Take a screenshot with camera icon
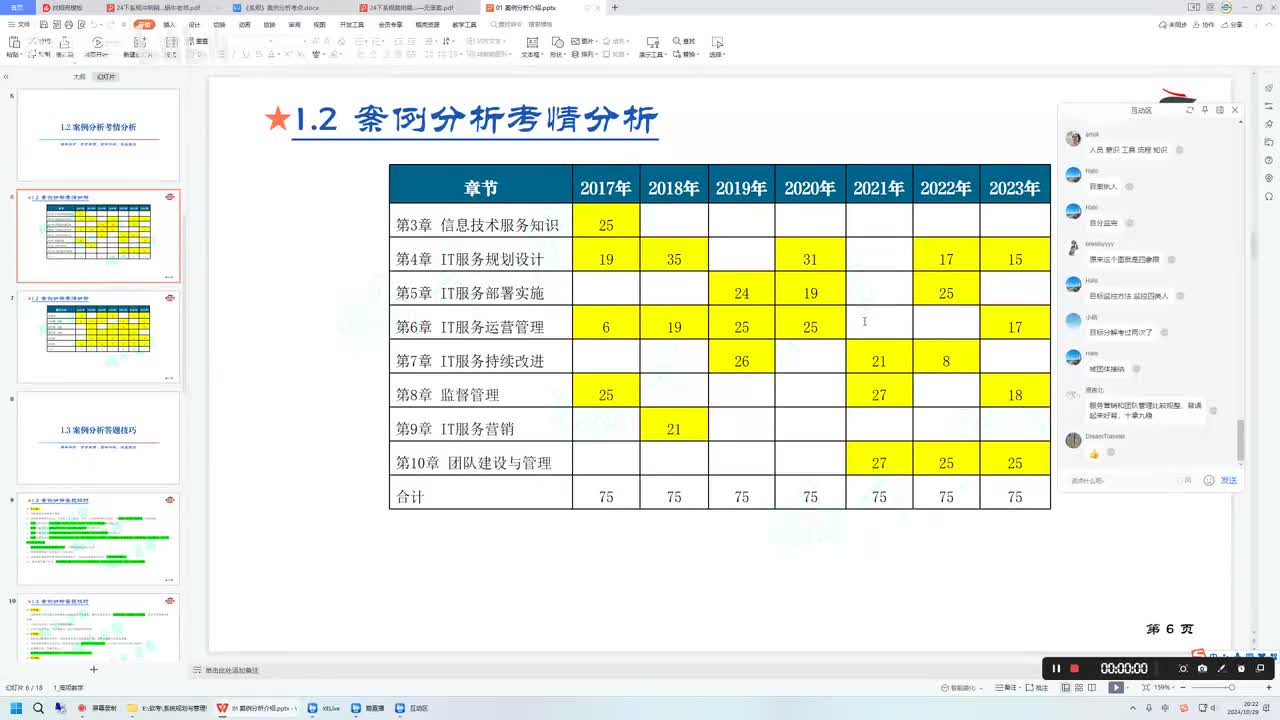The image size is (1280, 720). tap(1202, 668)
